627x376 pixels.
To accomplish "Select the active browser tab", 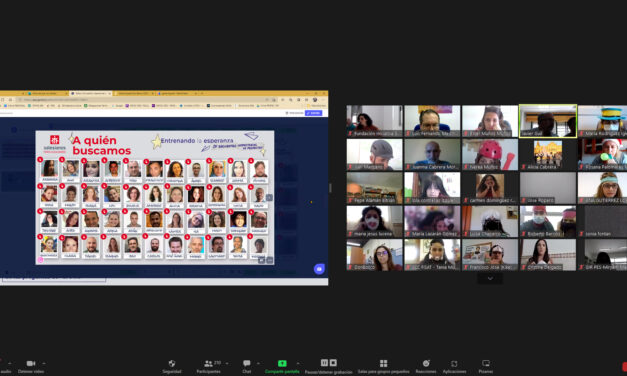I will coord(91,93).
